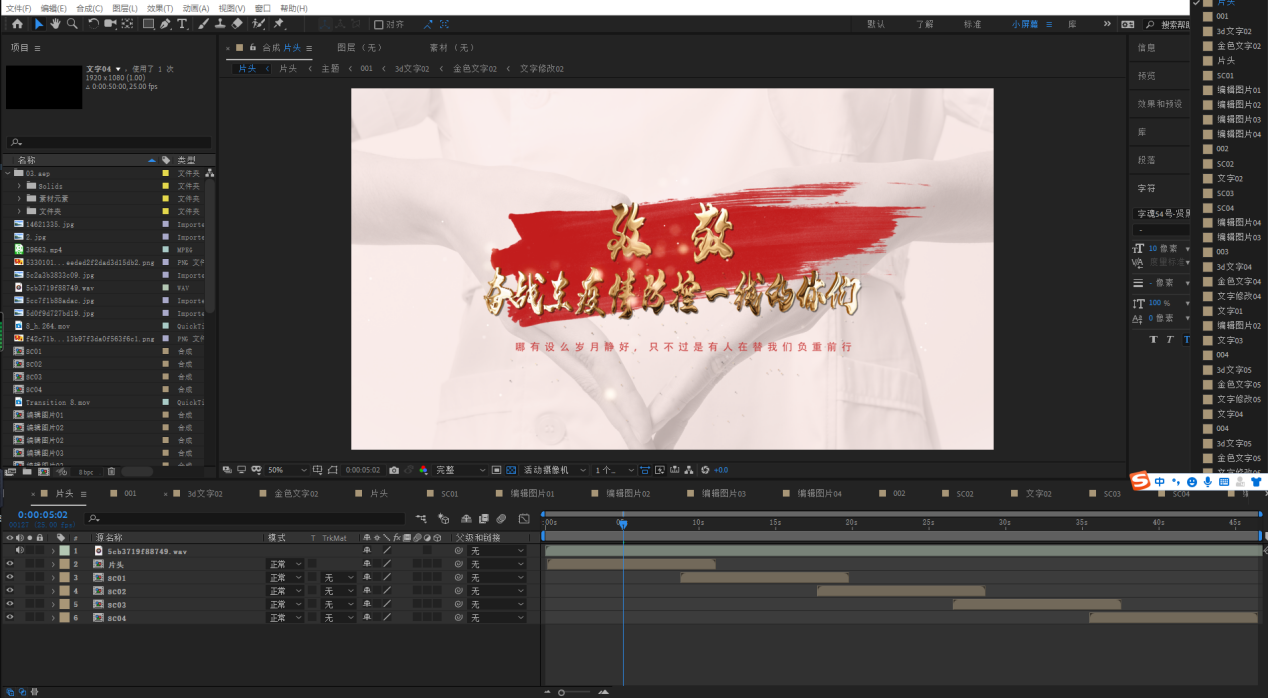Select the Pen tool
Screen dimensions: 1268x698
(x=165, y=24)
